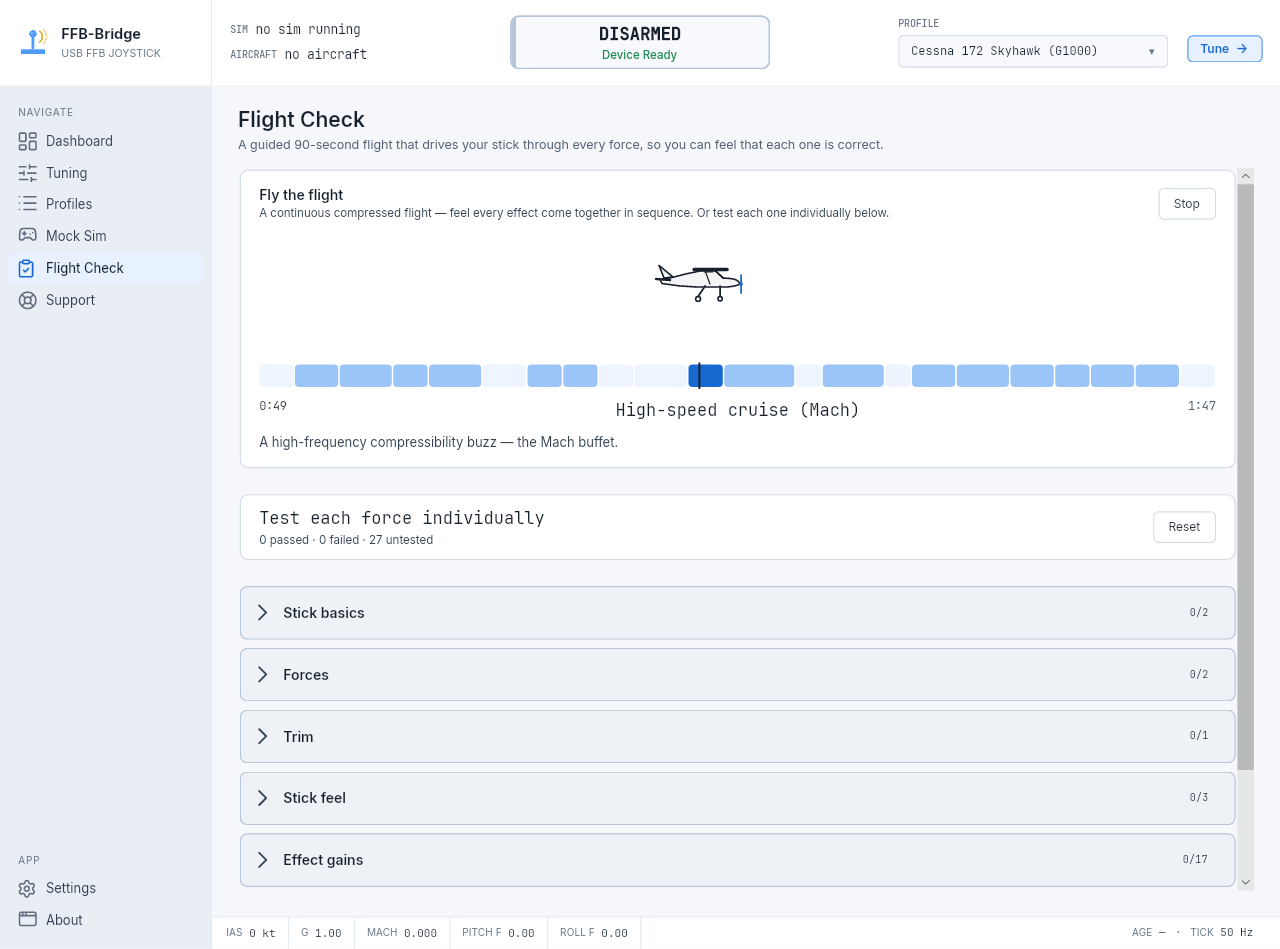1280x949 pixels.
Task: Click the MACH 0.000 status entry
Action: click(402, 933)
